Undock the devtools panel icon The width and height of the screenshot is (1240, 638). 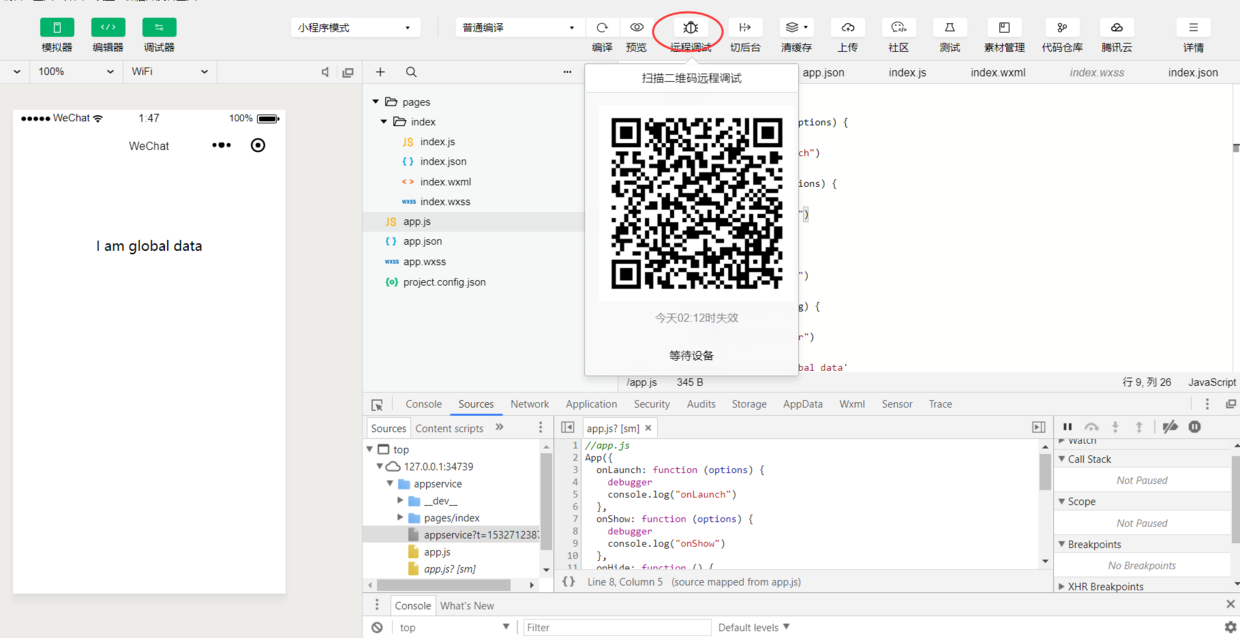coord(1230,404)
